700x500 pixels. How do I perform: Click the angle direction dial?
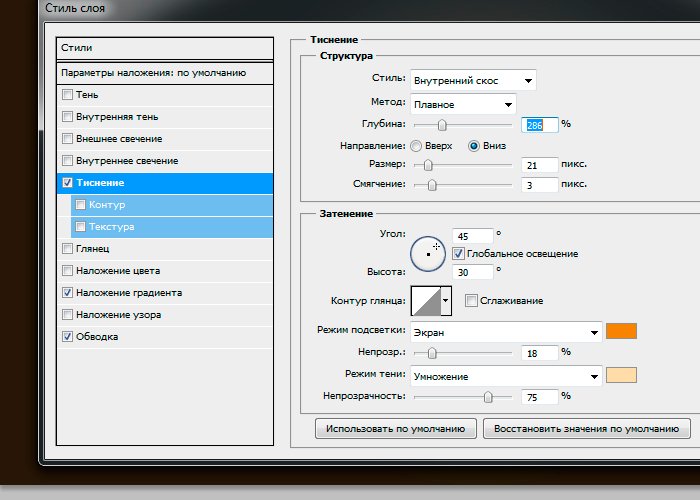click(x=428, y=254)
